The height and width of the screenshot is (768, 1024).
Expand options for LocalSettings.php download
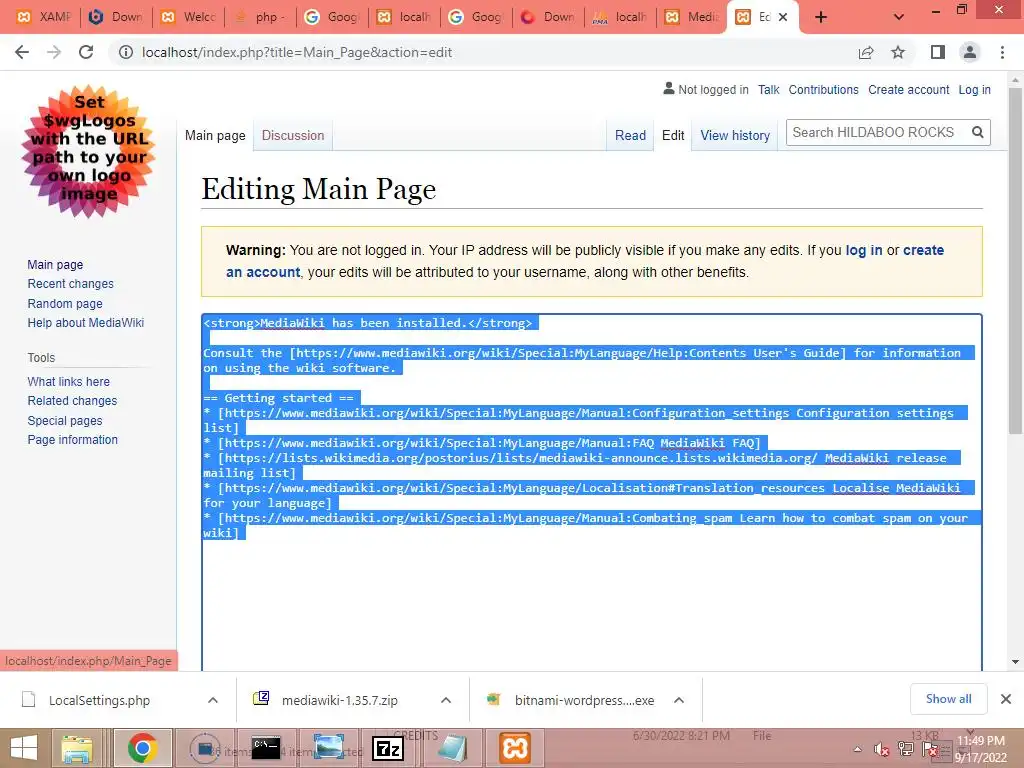pos(213,700)
